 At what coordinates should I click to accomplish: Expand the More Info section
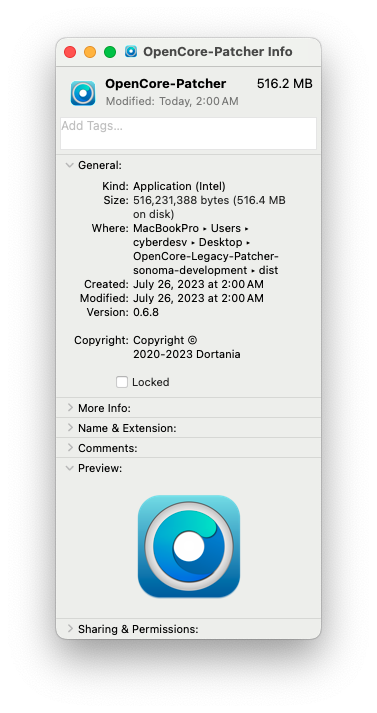pyautogui.click(x=70, y=408)
